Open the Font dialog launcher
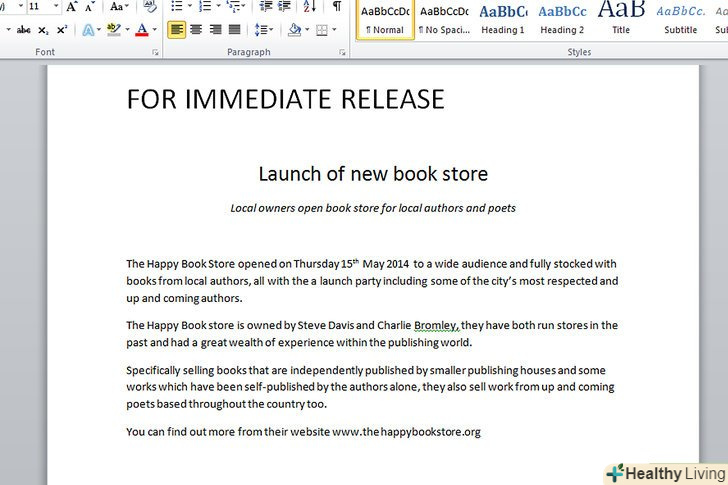The image size is (728, 485). [x=155, y=52]
